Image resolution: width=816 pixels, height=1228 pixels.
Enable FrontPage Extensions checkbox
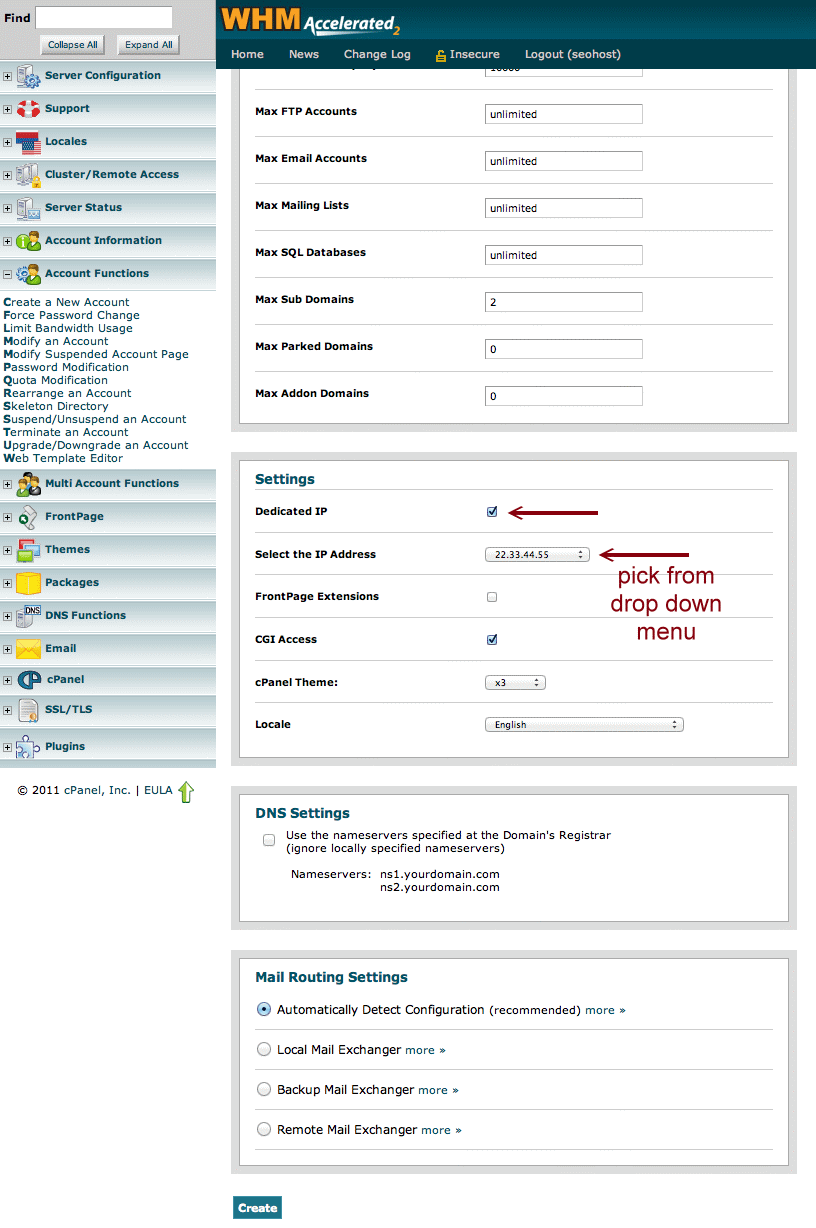point(492,597)
